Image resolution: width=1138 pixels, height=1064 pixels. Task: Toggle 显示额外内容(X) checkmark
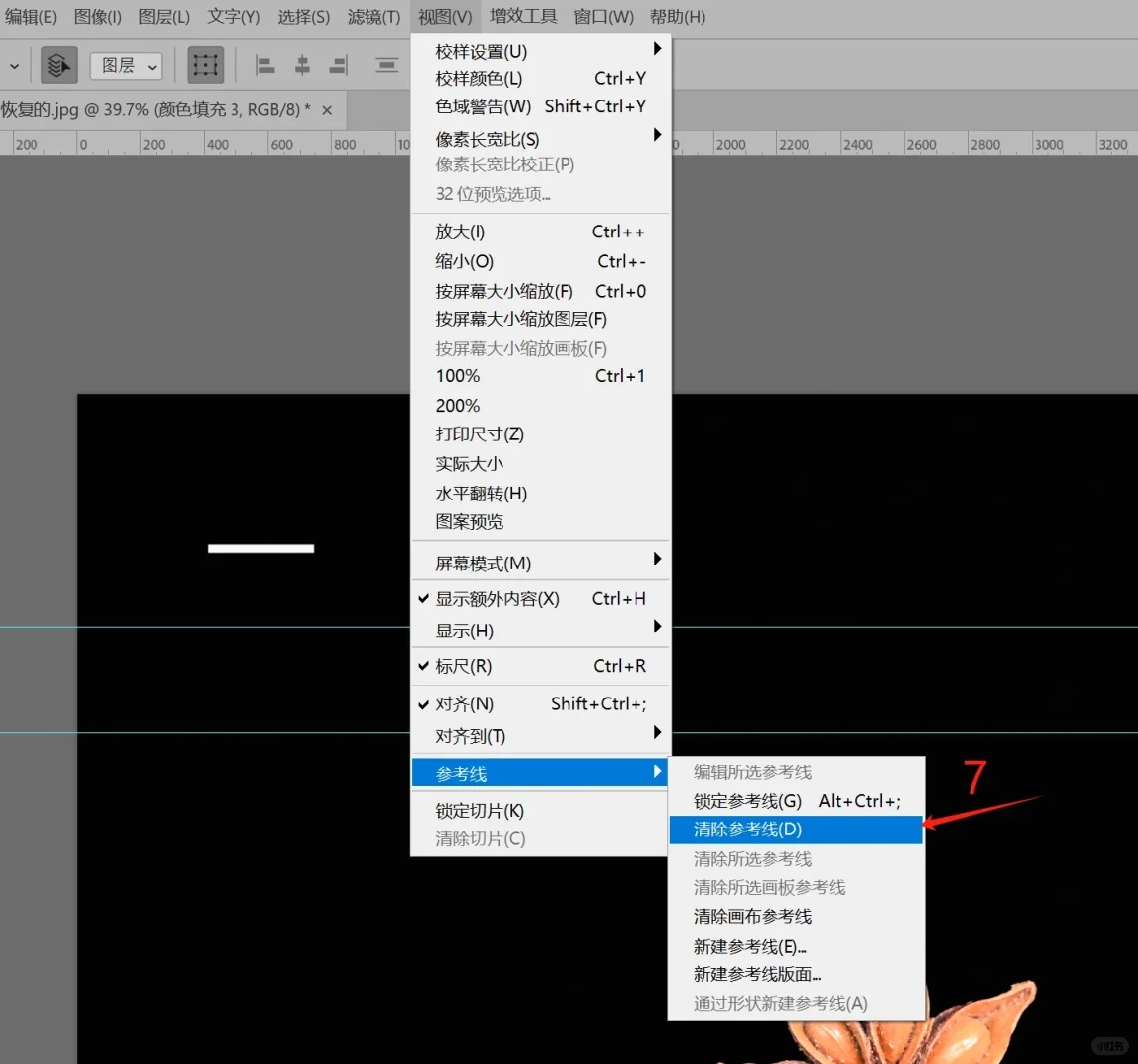[x=541, y=599]
